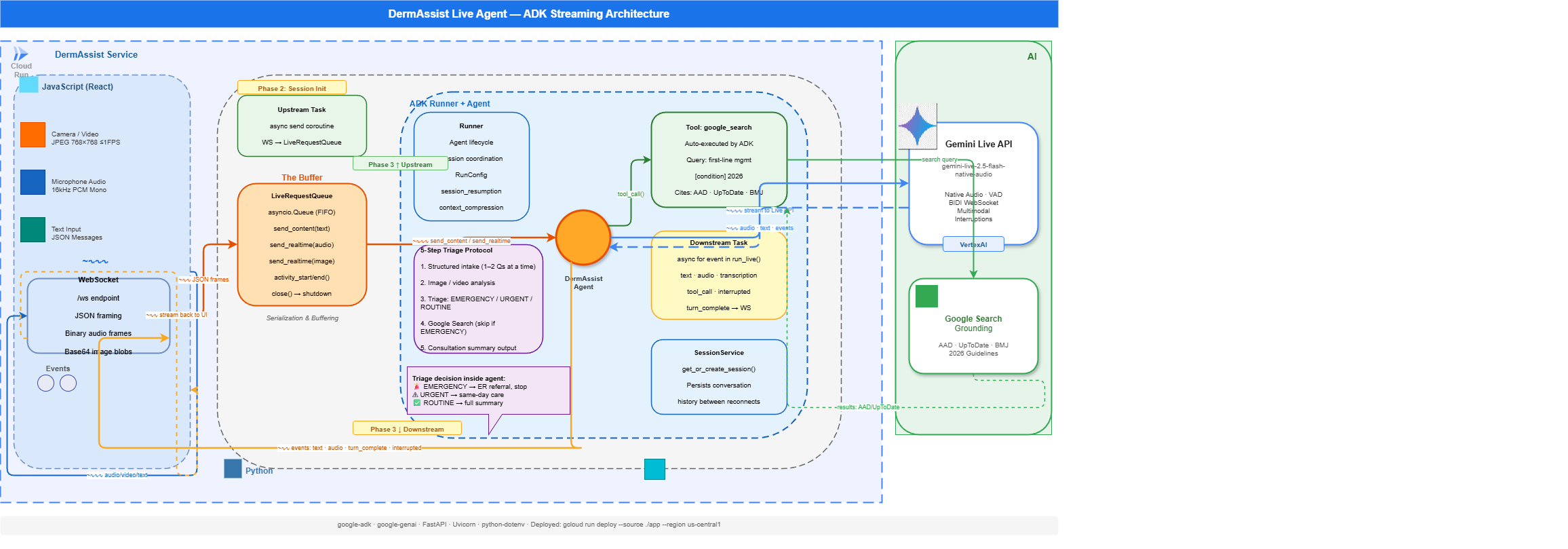The image size is (1568, 549).
Task: Click the WebSocket box heading
Action: pyautogui.click(x=98, y=280)
